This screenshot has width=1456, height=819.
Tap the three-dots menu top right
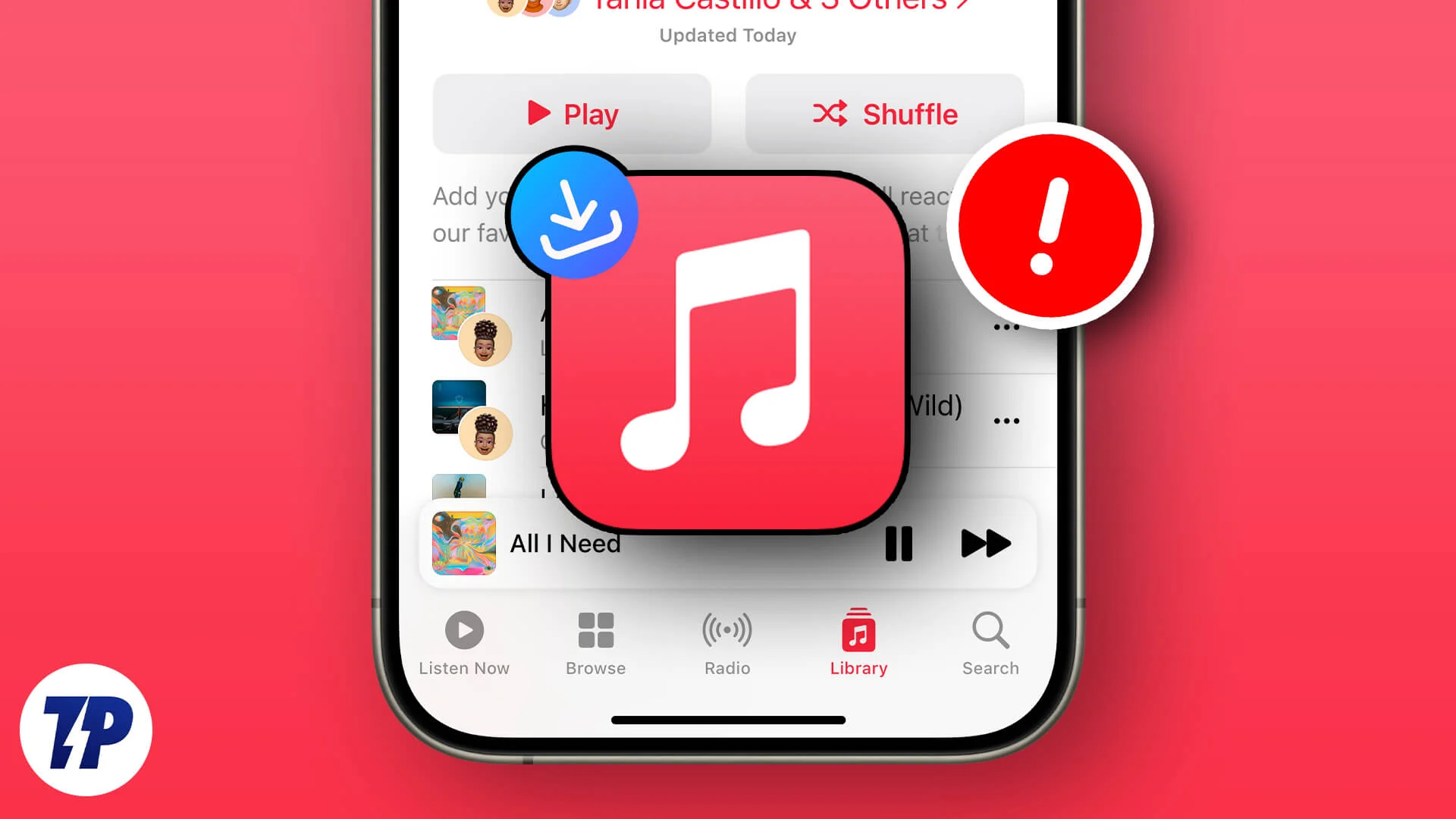1006,324
